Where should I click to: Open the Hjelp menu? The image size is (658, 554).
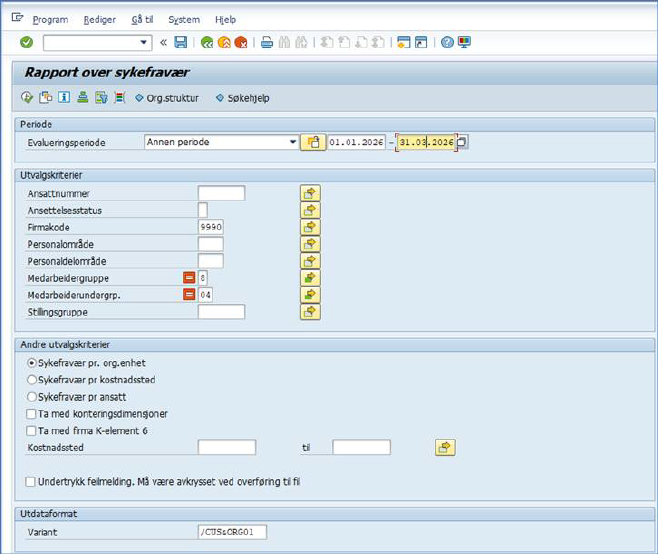click(x=225, y=20)
